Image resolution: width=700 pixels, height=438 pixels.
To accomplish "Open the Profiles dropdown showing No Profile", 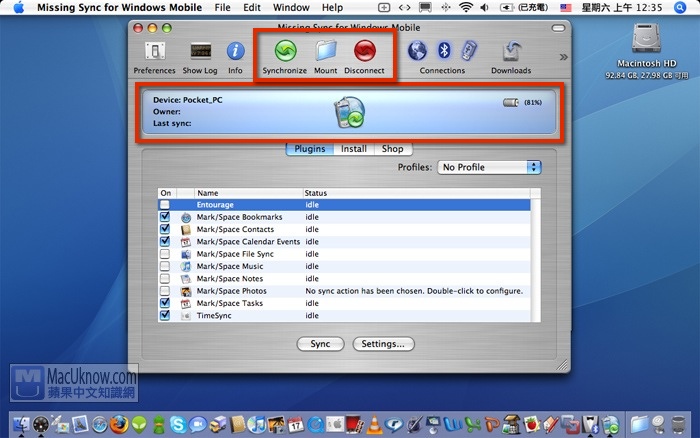I will pos(489,167).
